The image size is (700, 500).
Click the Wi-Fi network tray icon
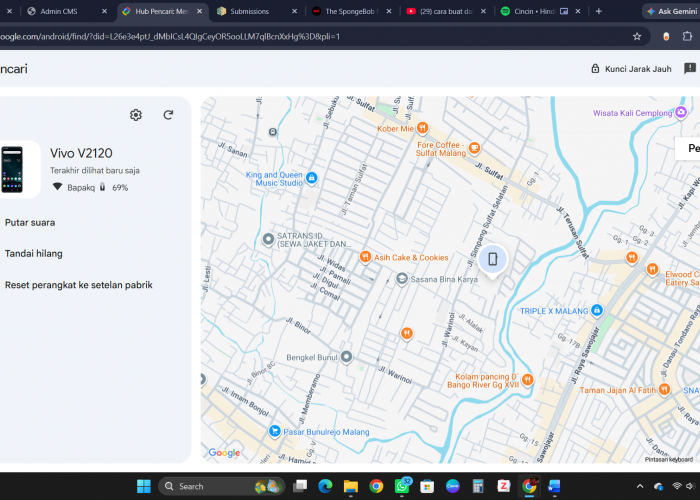677,486
